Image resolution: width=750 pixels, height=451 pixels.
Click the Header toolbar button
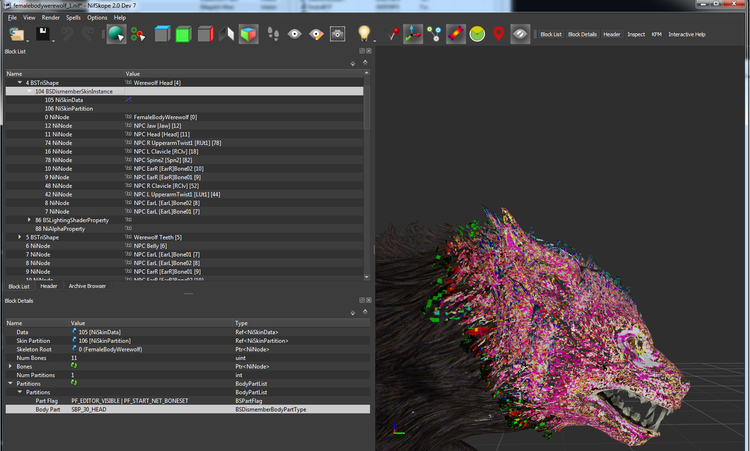click(x=611, y=34)
